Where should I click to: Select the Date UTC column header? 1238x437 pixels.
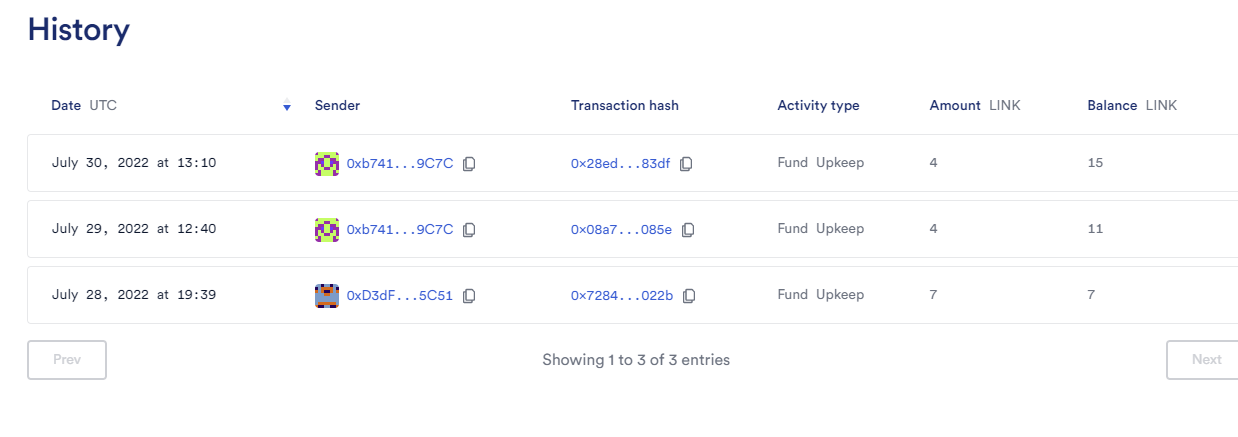(x=84, y=105)
